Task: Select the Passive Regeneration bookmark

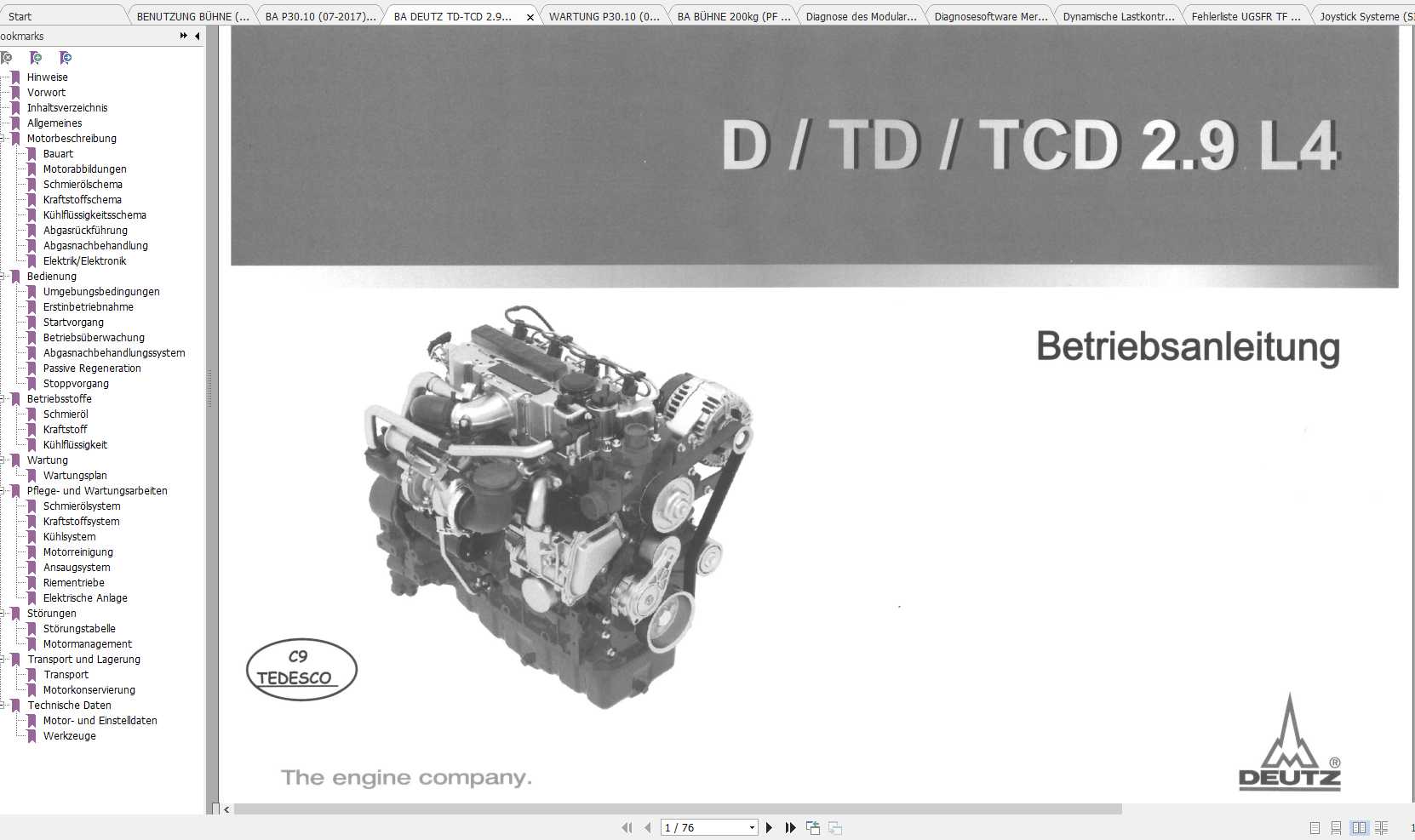Action: tap(92, 368)
